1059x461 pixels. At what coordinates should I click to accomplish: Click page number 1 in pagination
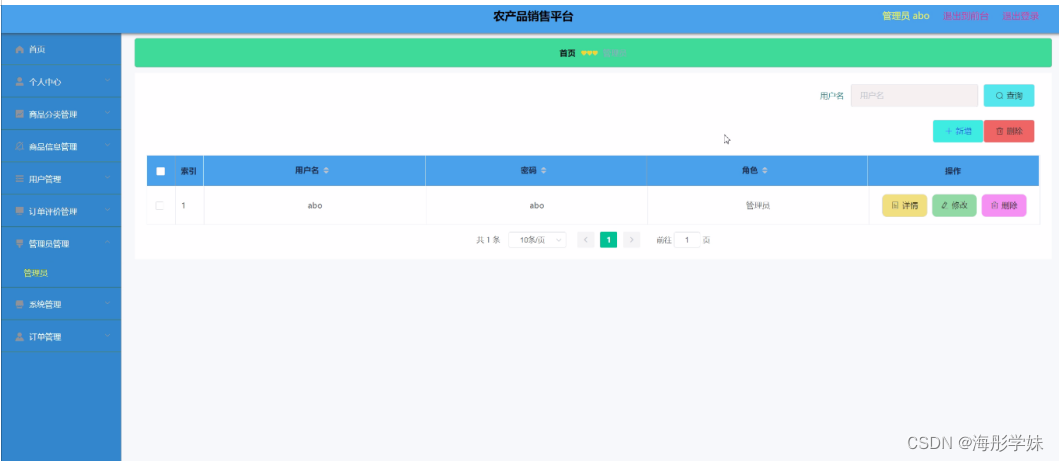(x=609, y=240)
